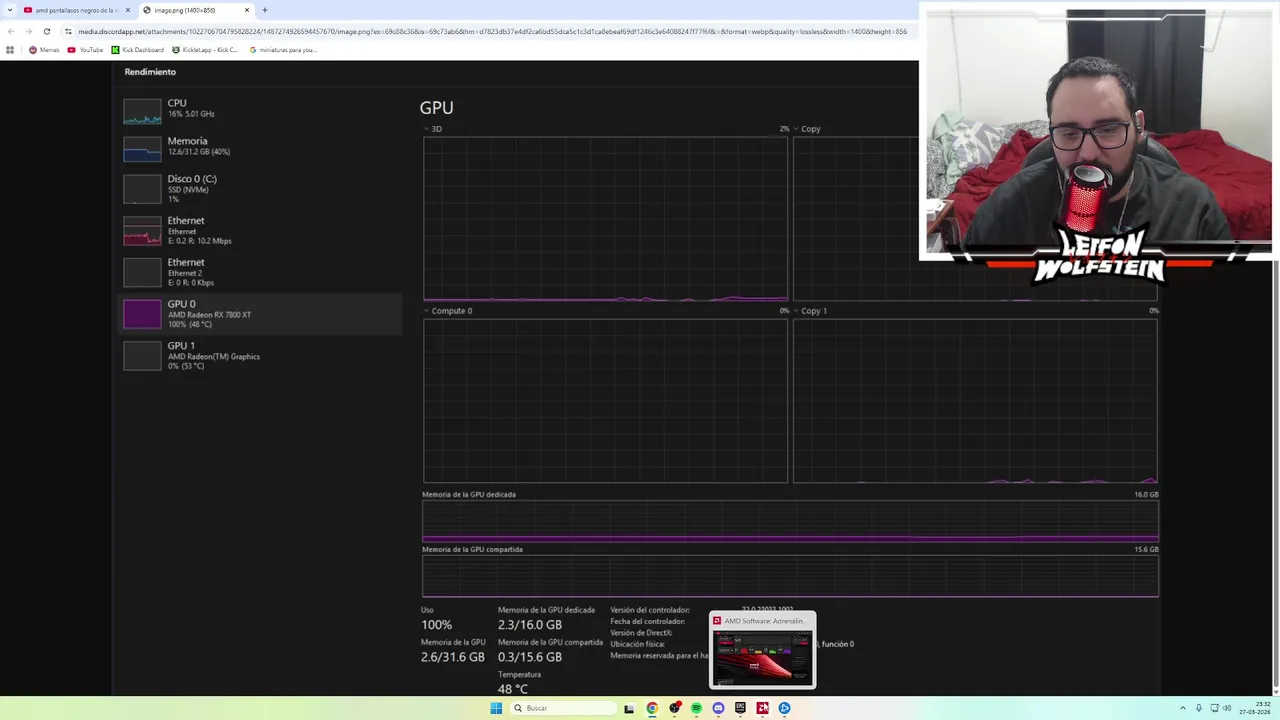This screenshot has width=1280, height=720.
Task: Click the Chrome address bar URL
Action: [492, 31]
